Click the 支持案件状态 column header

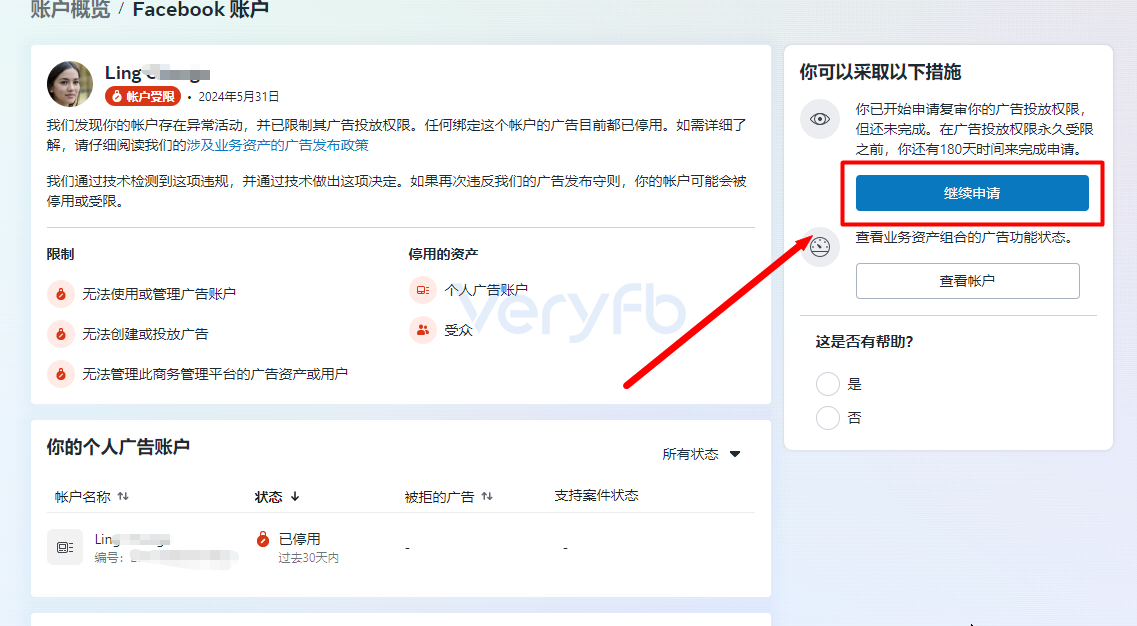(x=596, y=495)
